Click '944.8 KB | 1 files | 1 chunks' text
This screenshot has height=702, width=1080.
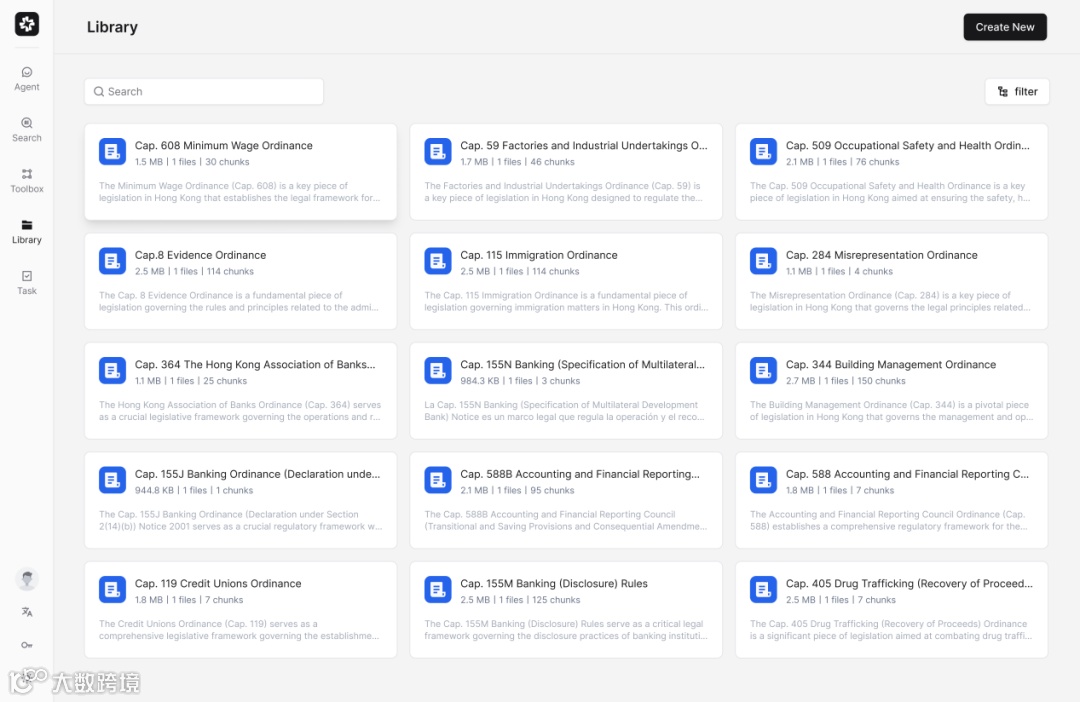coord(194,491)
